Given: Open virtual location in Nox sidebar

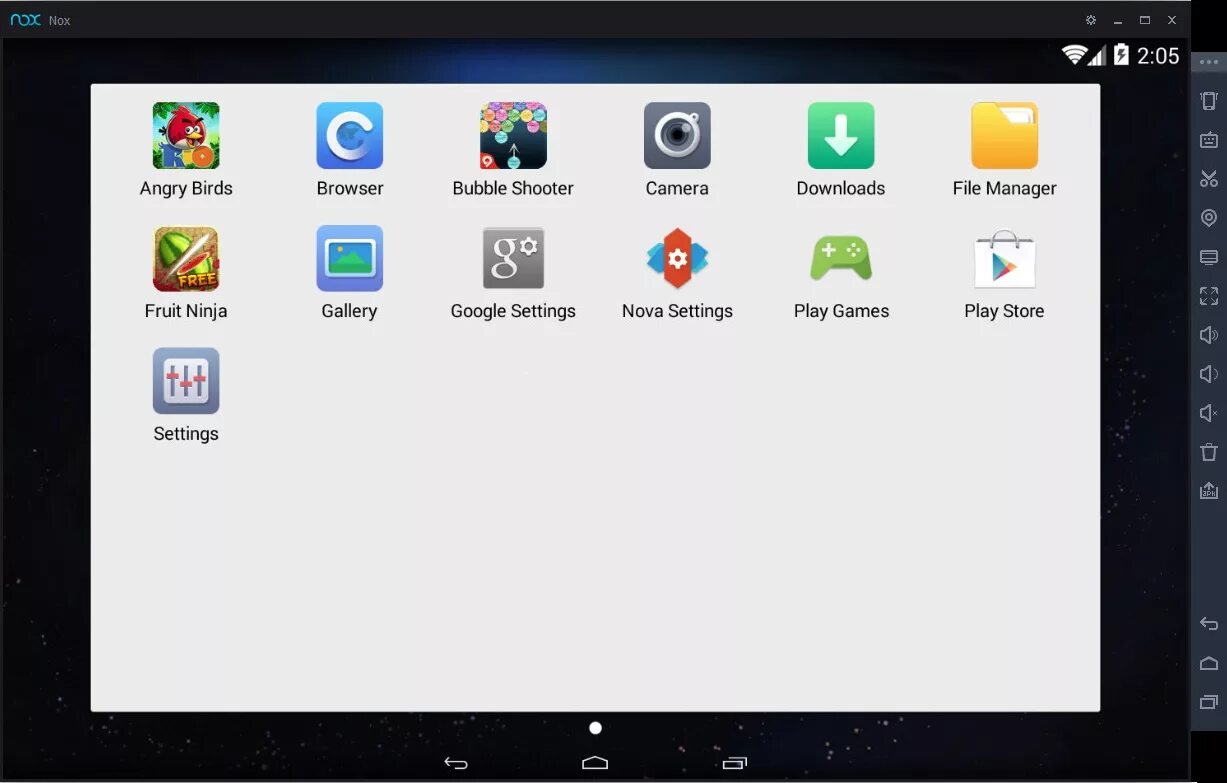Looking at the screenshot, I should pos(1209,218).
